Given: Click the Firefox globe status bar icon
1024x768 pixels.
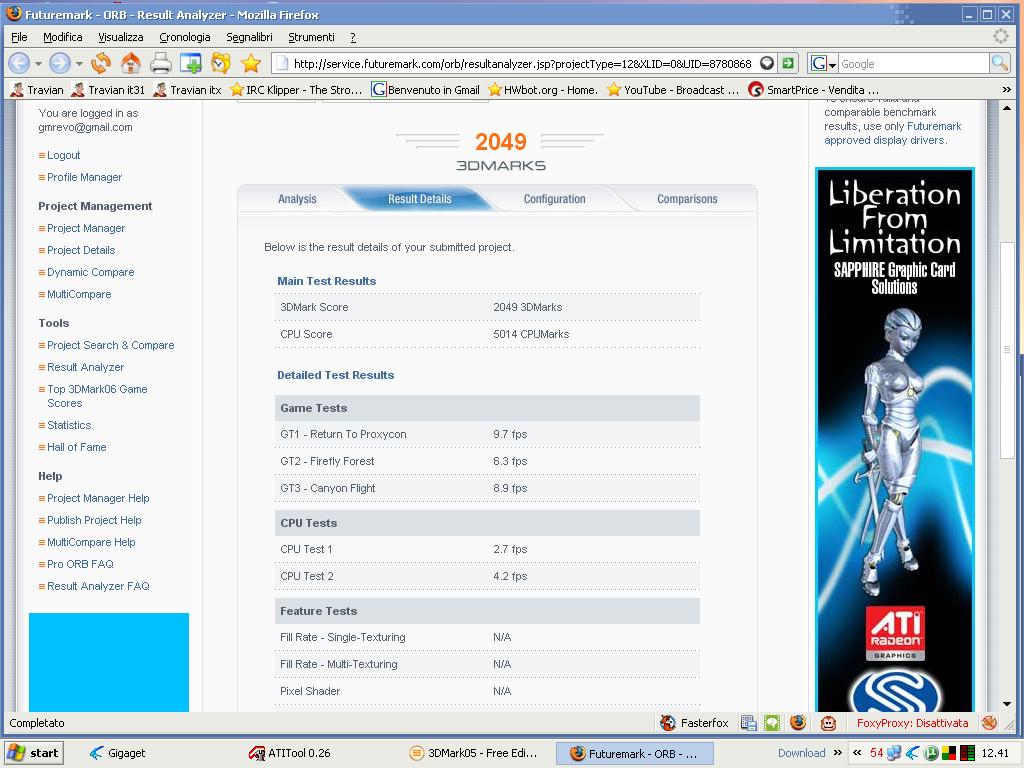Looking at the screenshot, I should coord(797,722).
